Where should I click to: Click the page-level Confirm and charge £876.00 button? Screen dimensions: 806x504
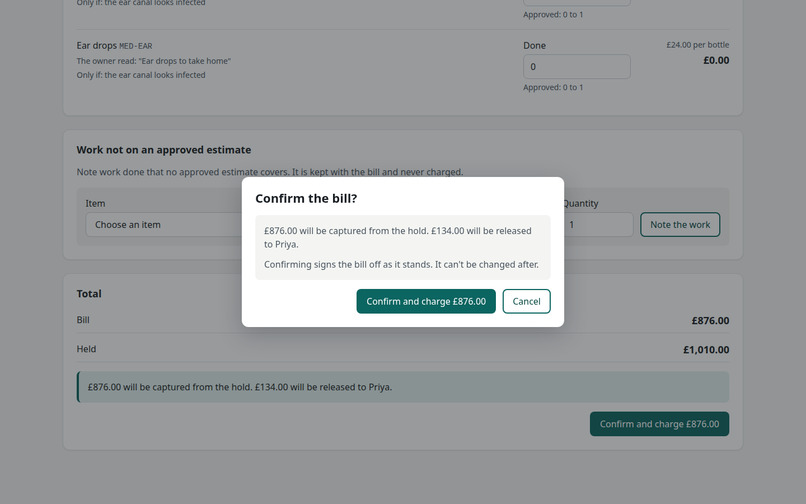click(659, 424)
